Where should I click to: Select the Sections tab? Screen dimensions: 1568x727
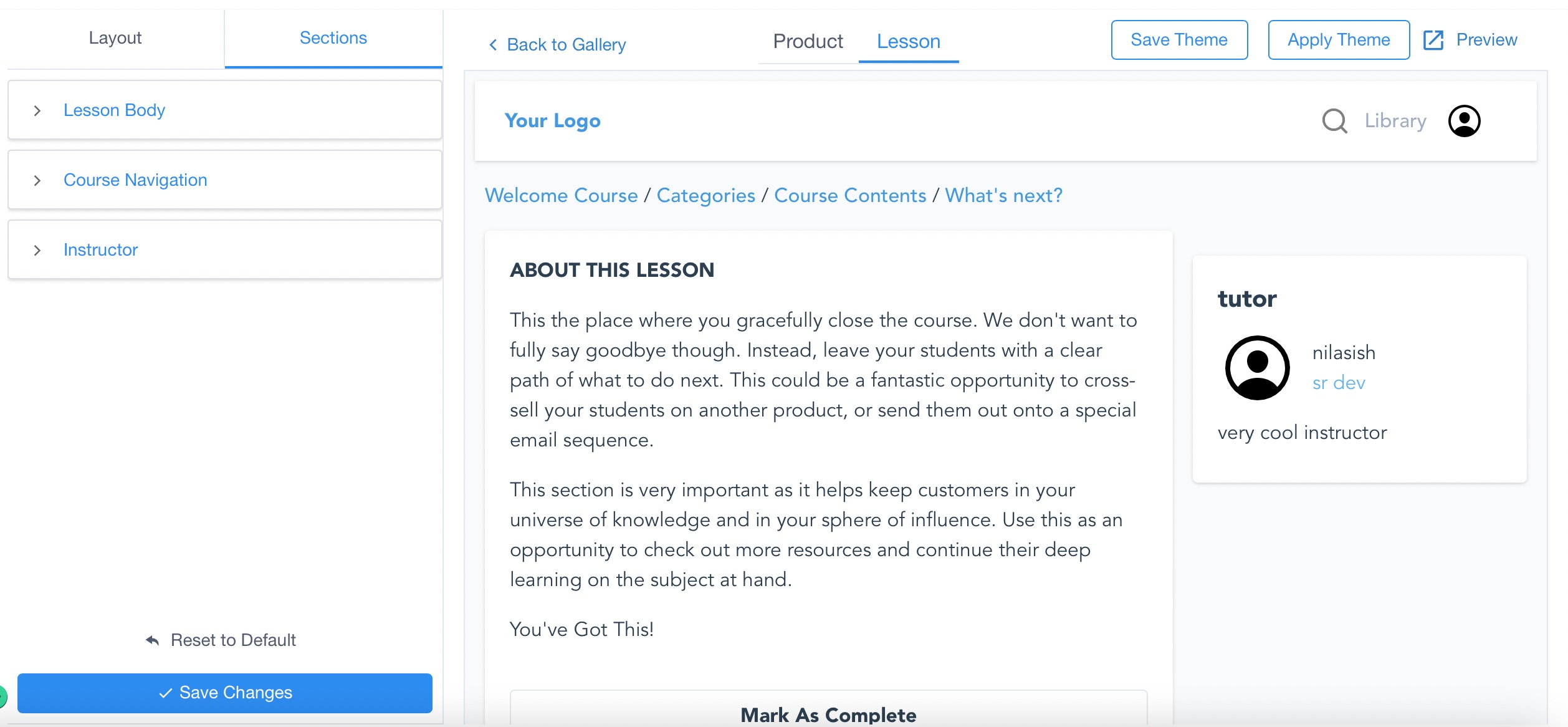point(333,38)
